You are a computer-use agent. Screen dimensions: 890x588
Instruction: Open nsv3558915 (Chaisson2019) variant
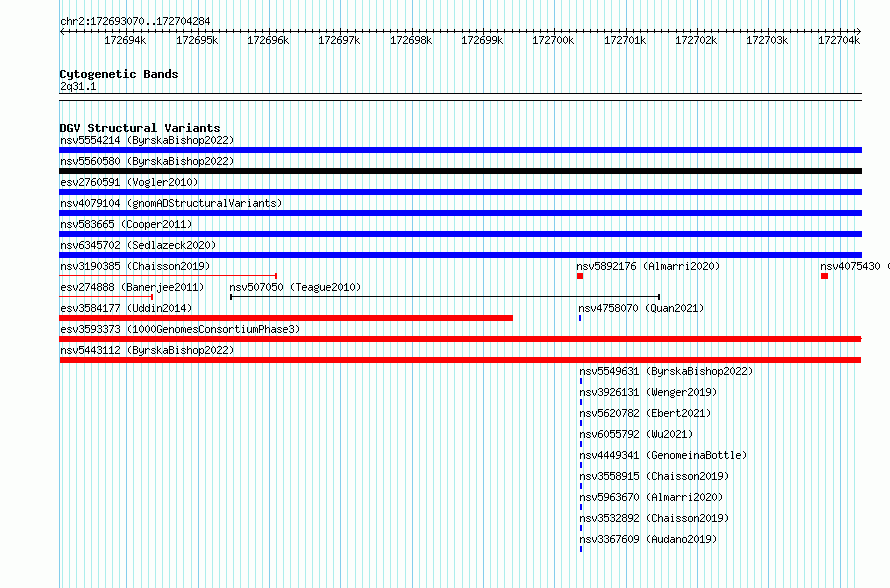pos(654,476)
